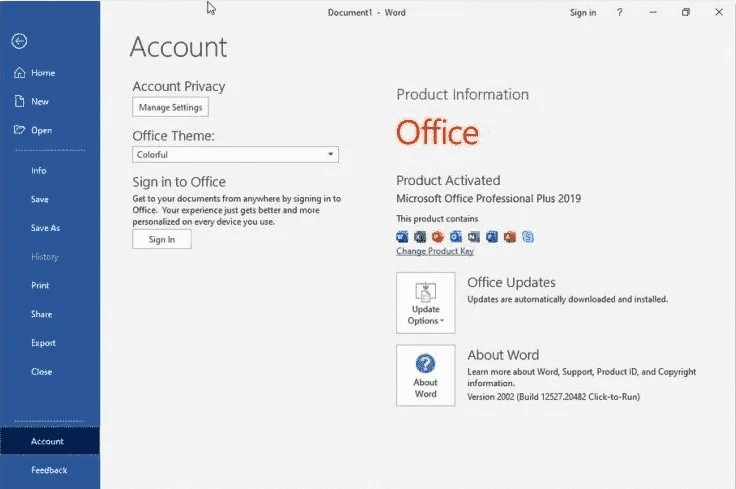Viewport: 736px width, 489px height.
Task: Click the Colorful theme combo box field
Action: tap(235, 154)
